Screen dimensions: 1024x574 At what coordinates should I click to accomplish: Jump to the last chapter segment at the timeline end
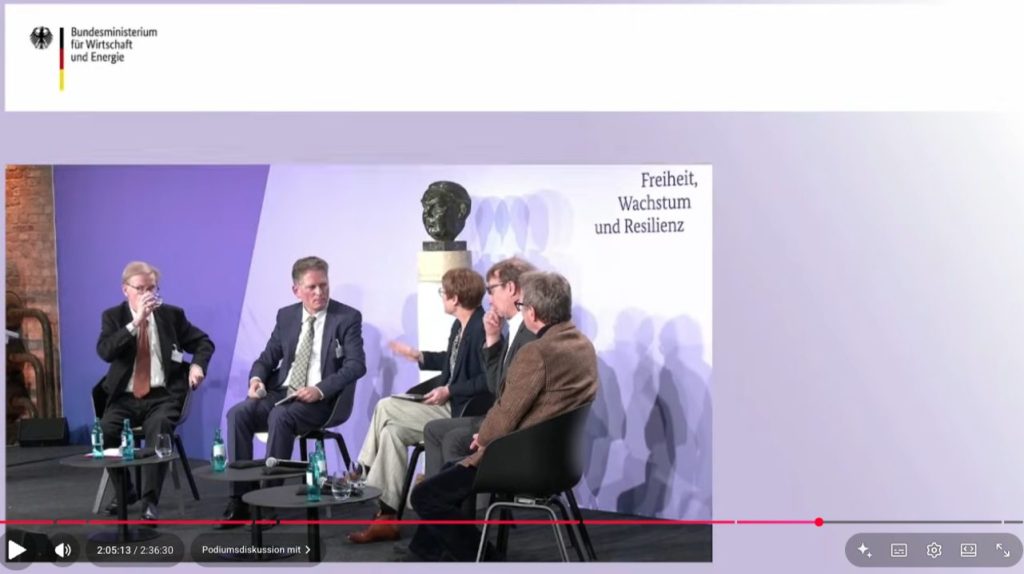(x=1013, y=522)
